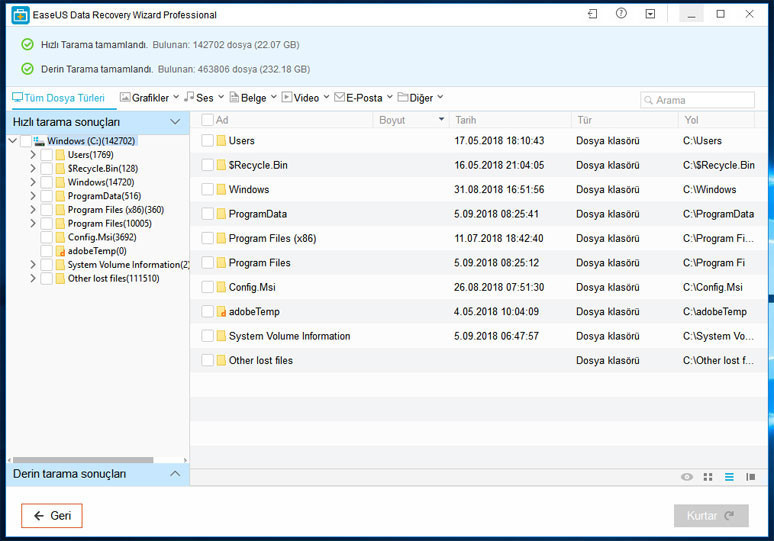The image size is (774, 541).
Task: Open the Belge filter menu
Action: coord(253,98)
